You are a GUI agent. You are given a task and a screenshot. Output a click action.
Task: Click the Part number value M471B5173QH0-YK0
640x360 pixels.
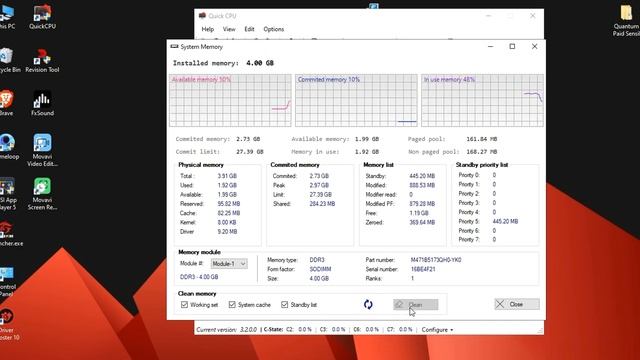point(436,260)
